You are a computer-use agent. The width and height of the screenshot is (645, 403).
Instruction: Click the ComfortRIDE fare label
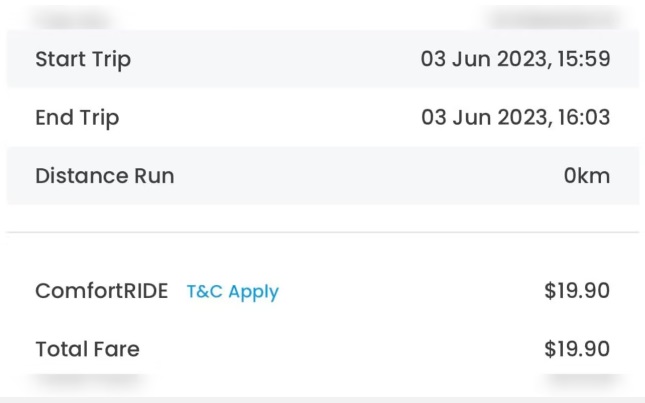coord(102,292)
